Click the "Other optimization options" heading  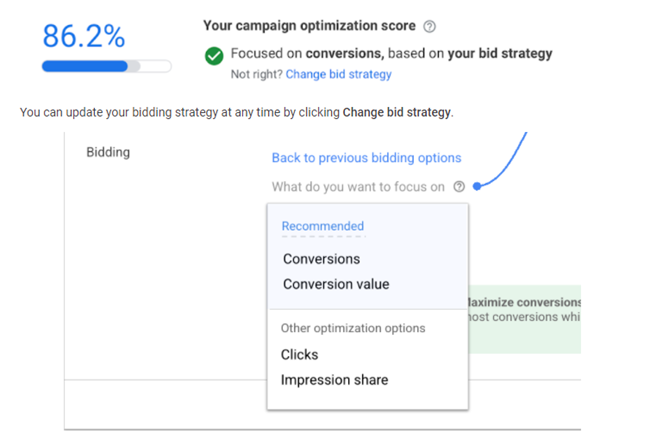(353, 328)
